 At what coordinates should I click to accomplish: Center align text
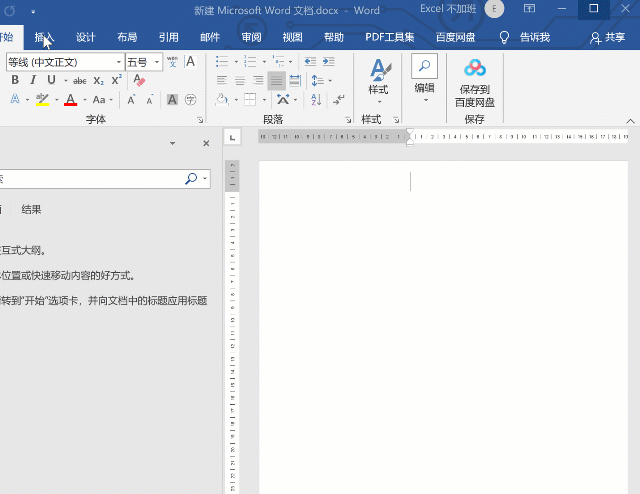240,80
